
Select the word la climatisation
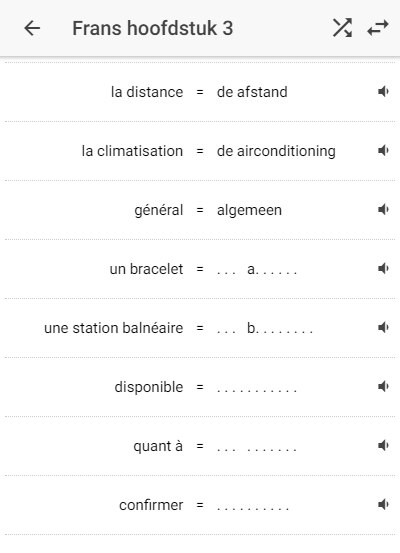(132, 151)
